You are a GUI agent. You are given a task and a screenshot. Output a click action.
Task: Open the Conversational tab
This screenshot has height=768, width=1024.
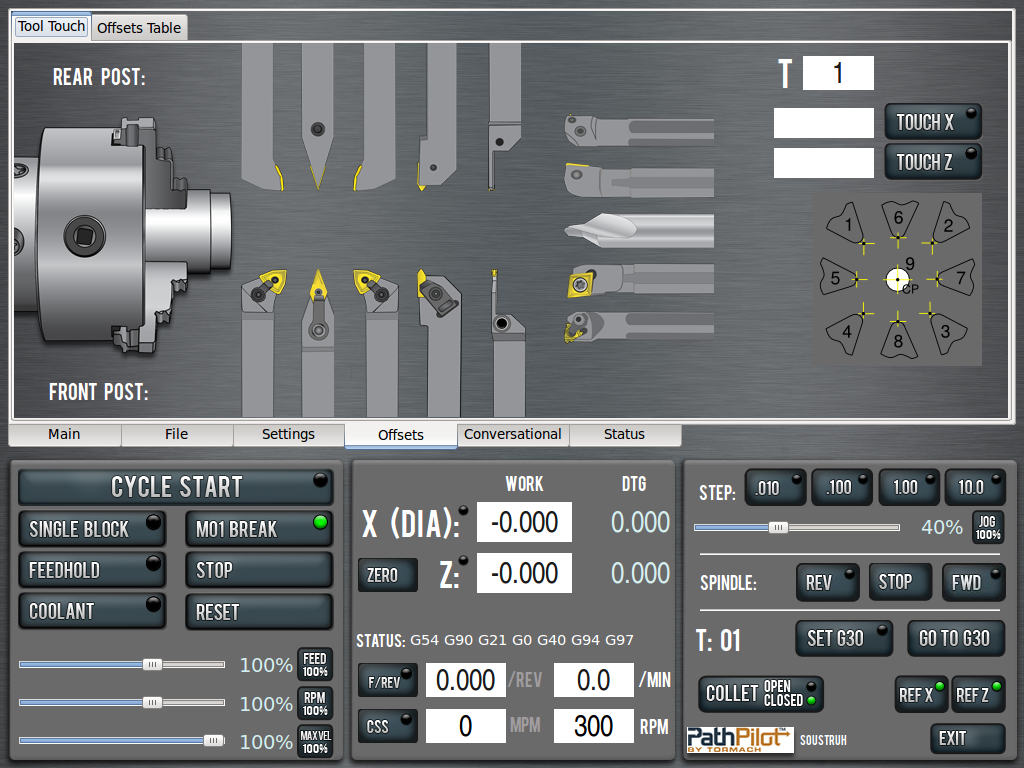512,435
